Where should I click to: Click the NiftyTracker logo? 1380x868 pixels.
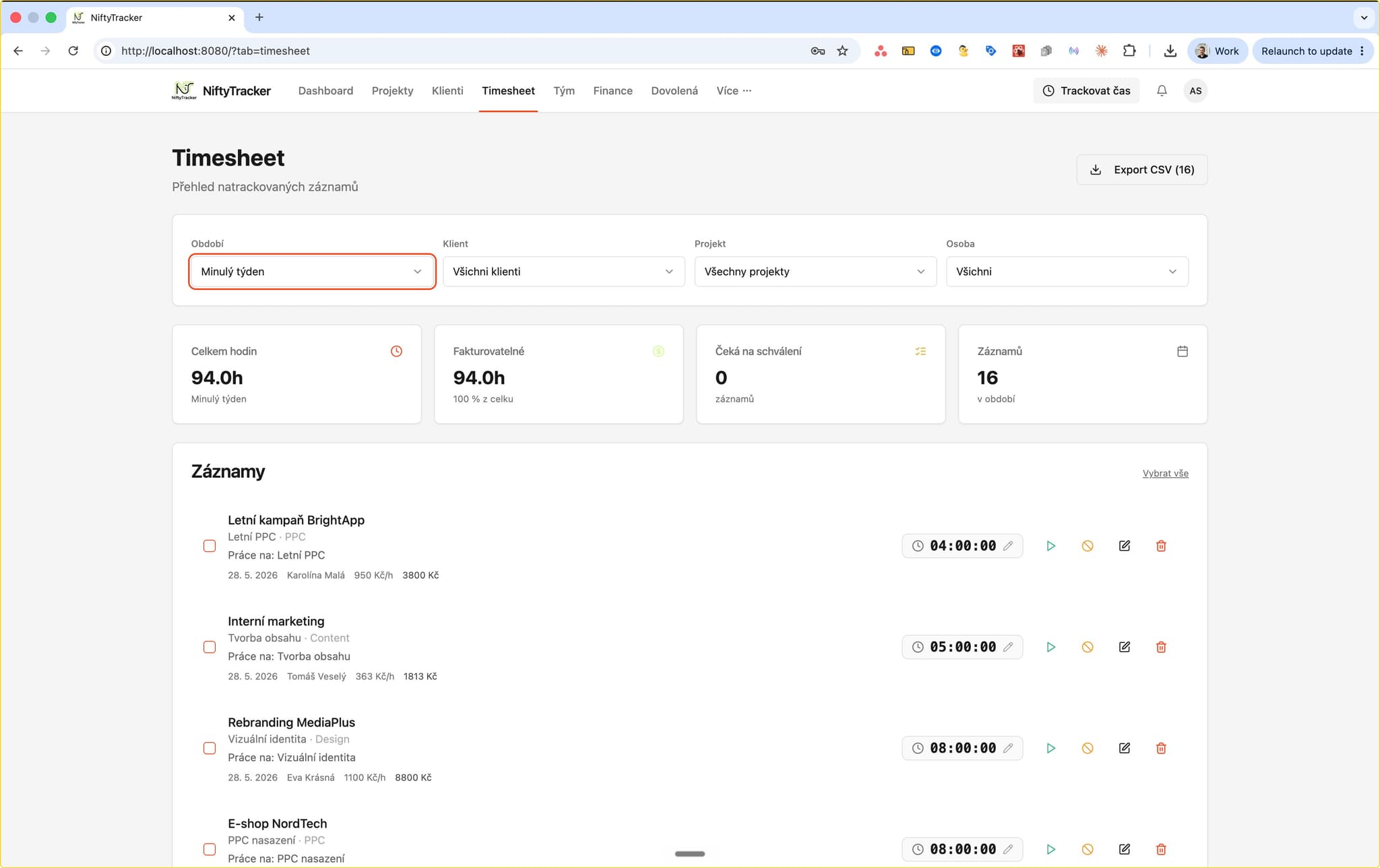click(x=221, y=91)
